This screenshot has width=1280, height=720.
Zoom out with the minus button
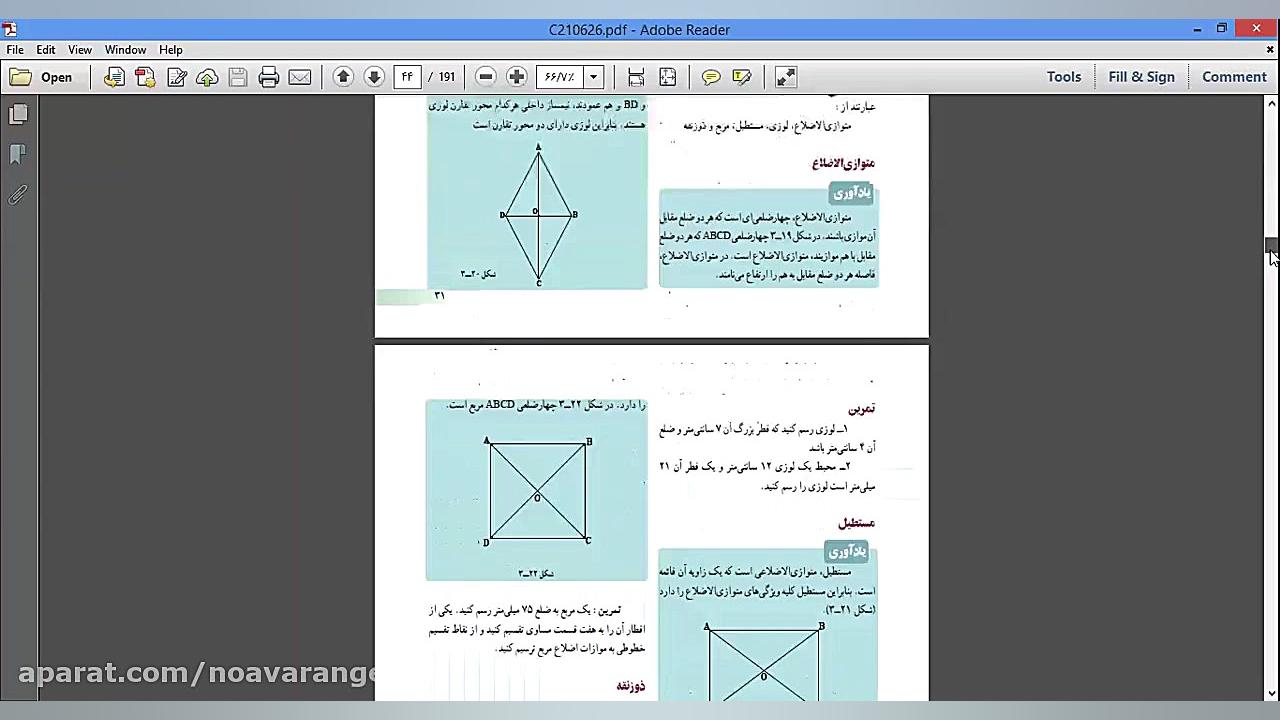click(486, 77)
